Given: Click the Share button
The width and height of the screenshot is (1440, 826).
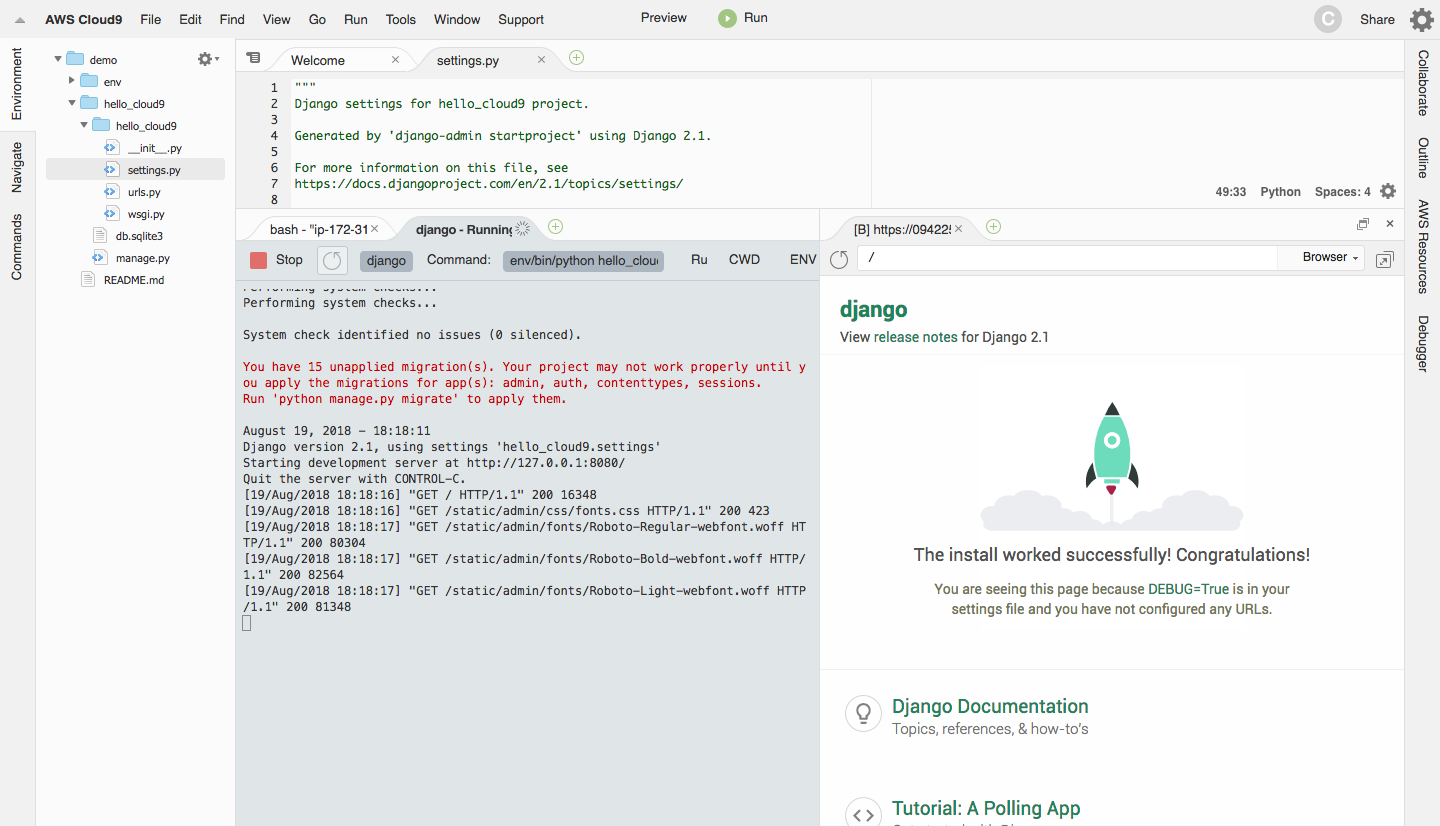Looking at the screenshot, I should [1377, 19].
